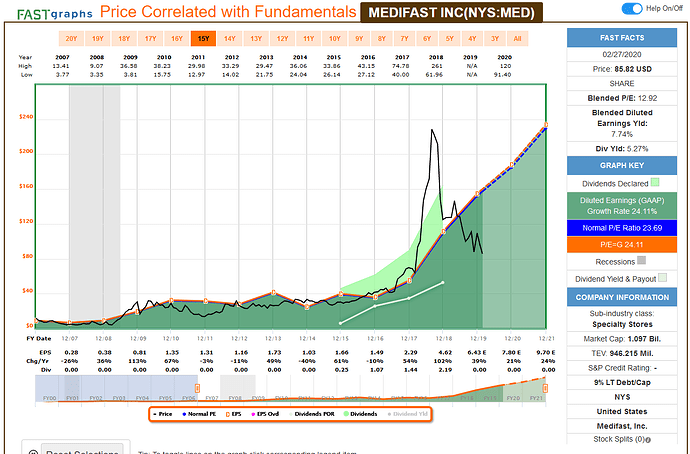Click Normal P/E Ratio 23.69 key
The height and width of the screenshot is (454, 690).
point(622,228)
